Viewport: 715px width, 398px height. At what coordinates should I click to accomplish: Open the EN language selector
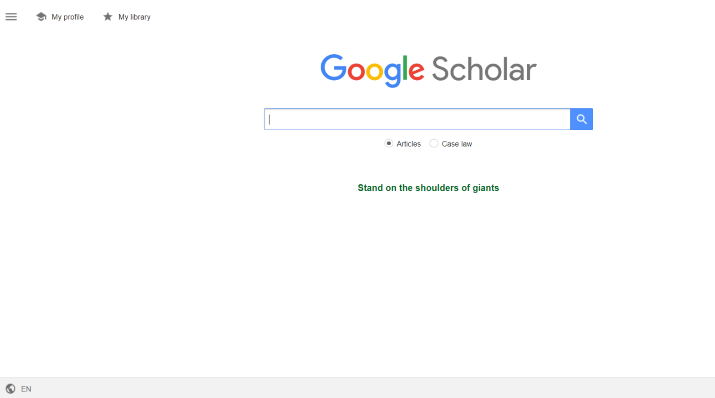(26, 389)
